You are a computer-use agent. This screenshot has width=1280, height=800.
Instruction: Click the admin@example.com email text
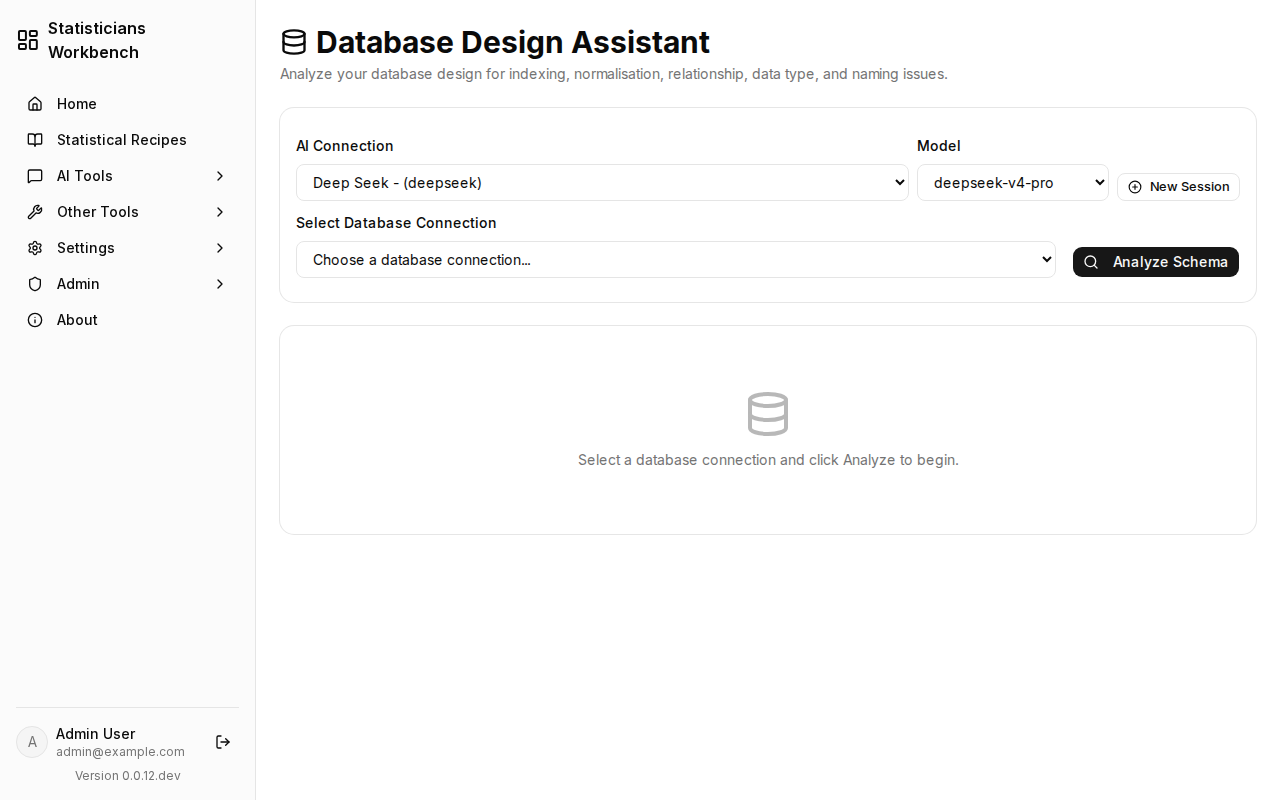coord(120,752)
